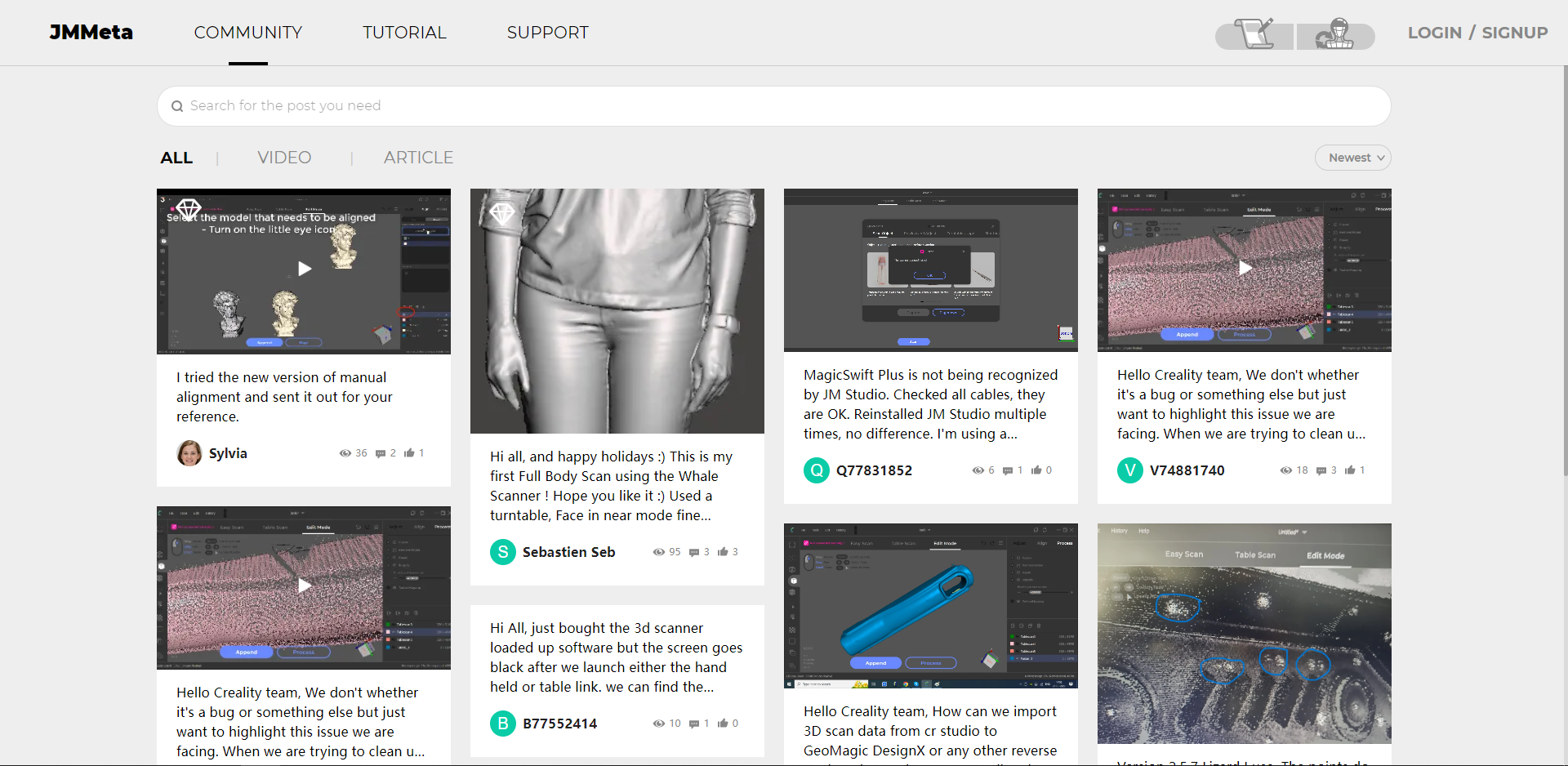
Task: Click author name Sebastien Seb
Action: point(569,552)
